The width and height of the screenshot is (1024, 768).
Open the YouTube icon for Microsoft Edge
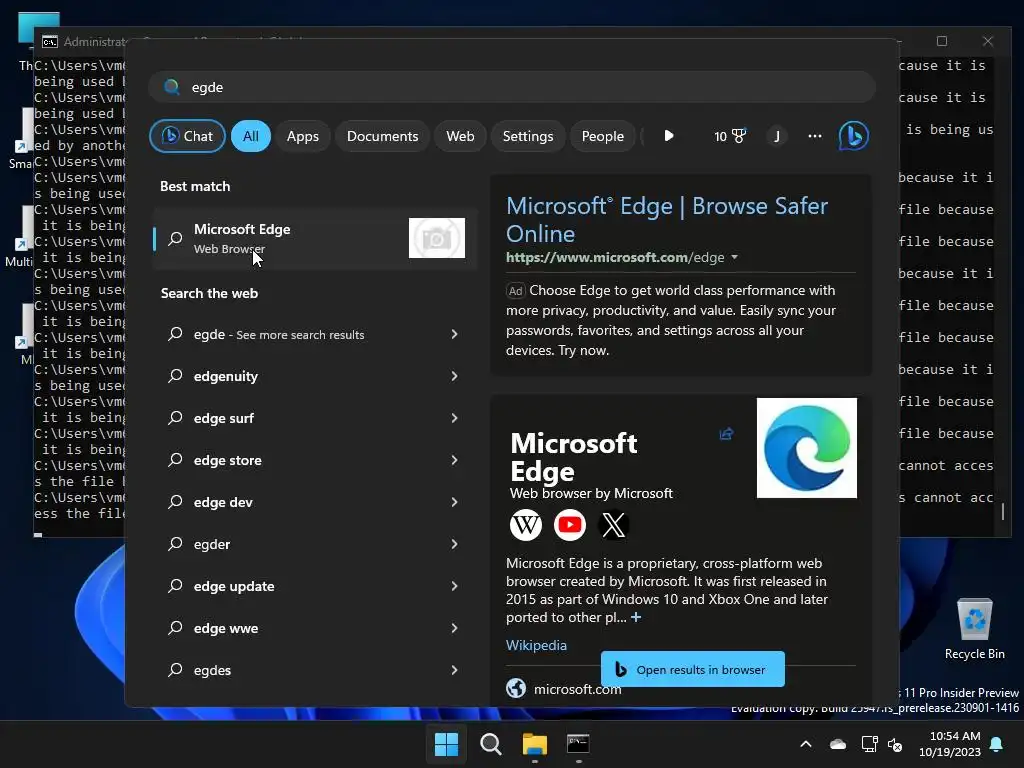click(x=569, y=524)
